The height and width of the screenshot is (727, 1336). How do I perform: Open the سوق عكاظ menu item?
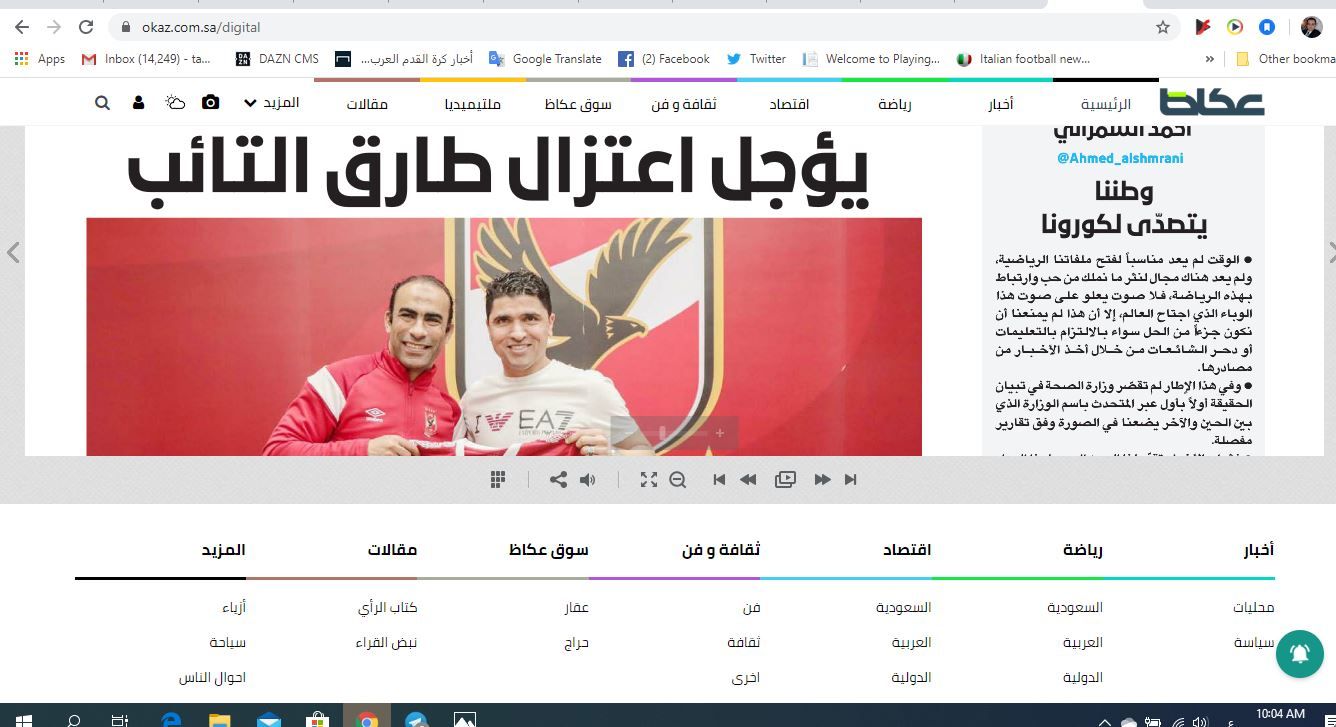coord(577,102)
